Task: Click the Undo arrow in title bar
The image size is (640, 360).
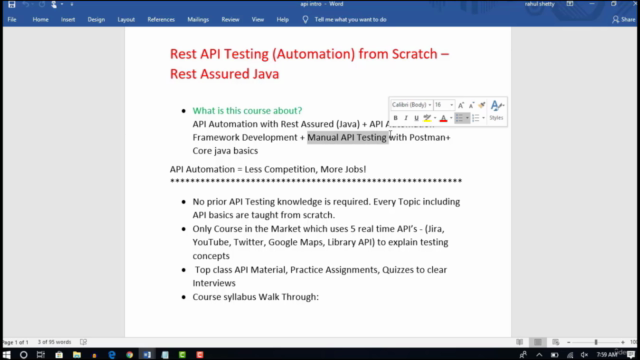Action: (x=26, y=4)
